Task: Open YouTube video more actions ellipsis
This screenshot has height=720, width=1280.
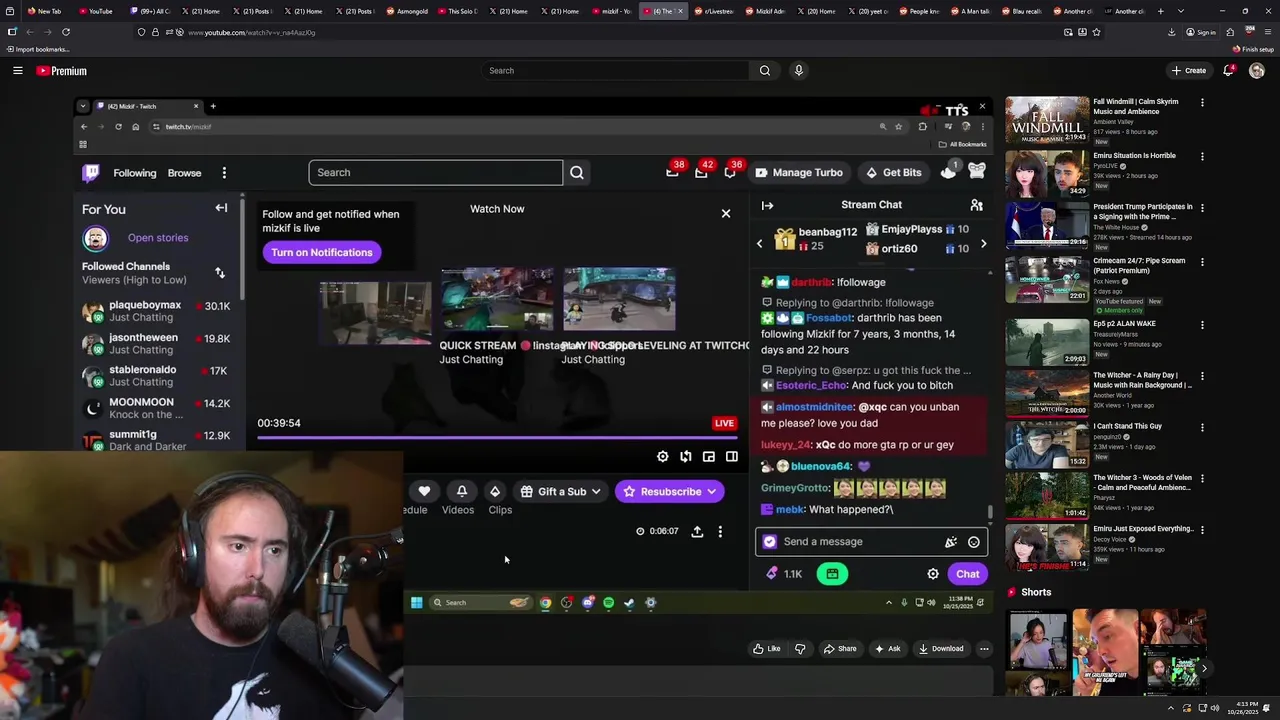Action: [984, 649]
